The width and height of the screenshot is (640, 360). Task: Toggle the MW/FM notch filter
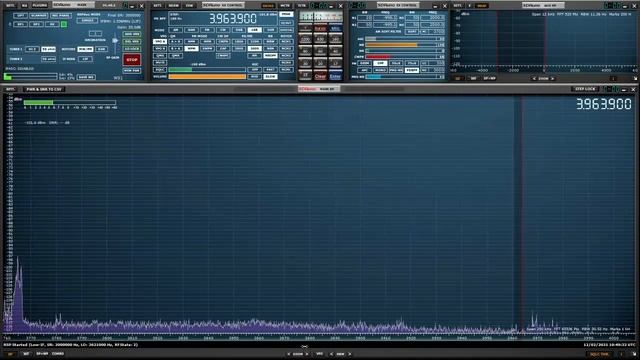pos(86,49)
